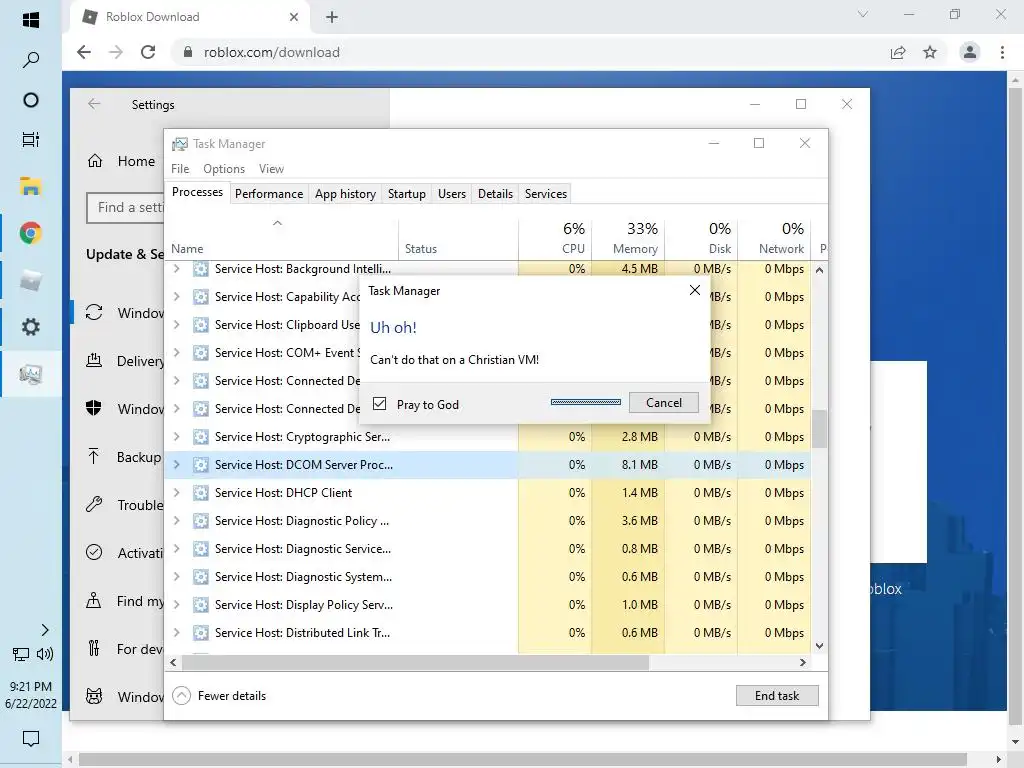Image resolution: width=1024 pixels, height=768 pixels.
Task: Select the Windows Security shield icon in Settings
Action: [94, 408]
